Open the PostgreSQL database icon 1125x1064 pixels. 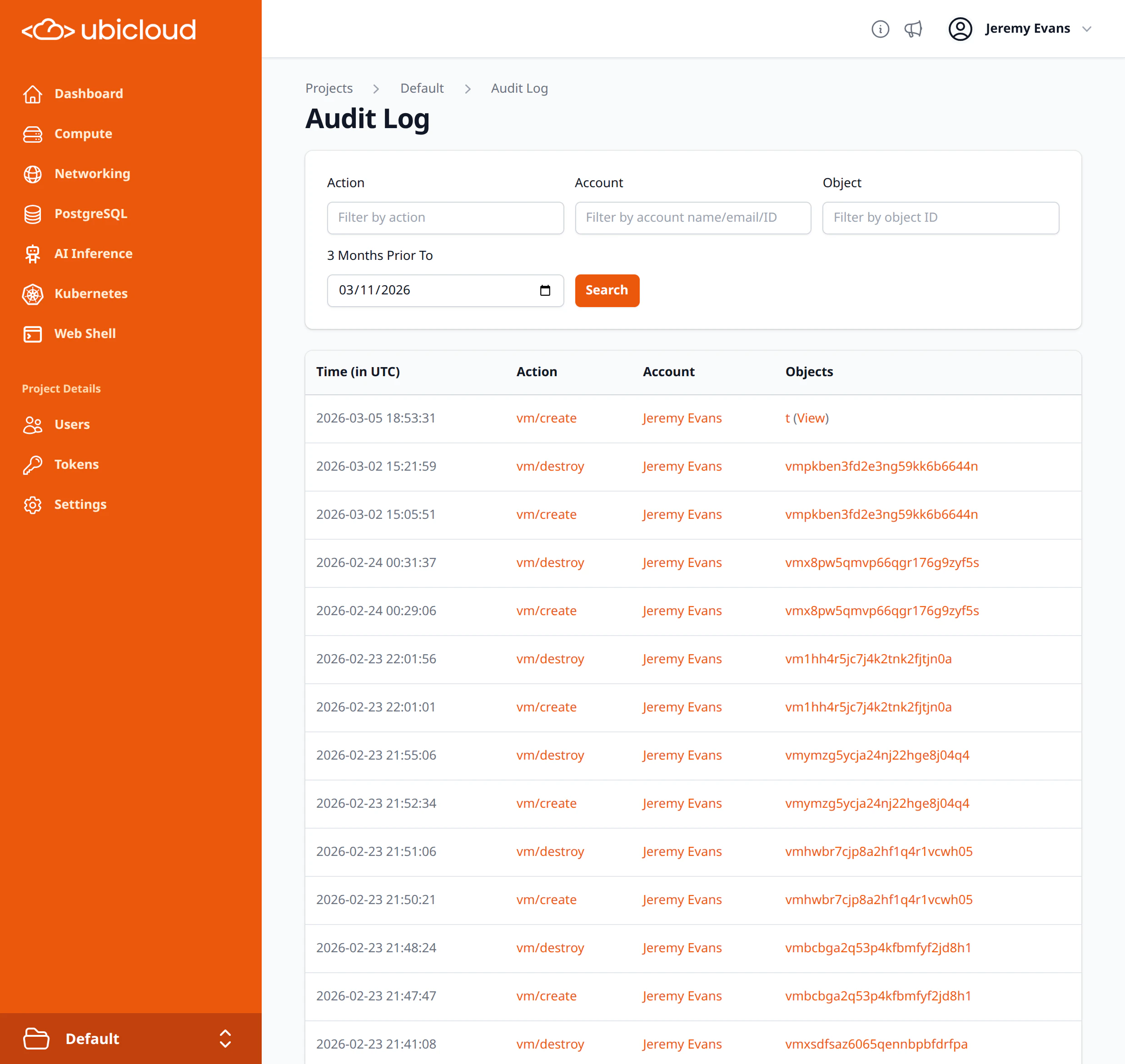33,214
